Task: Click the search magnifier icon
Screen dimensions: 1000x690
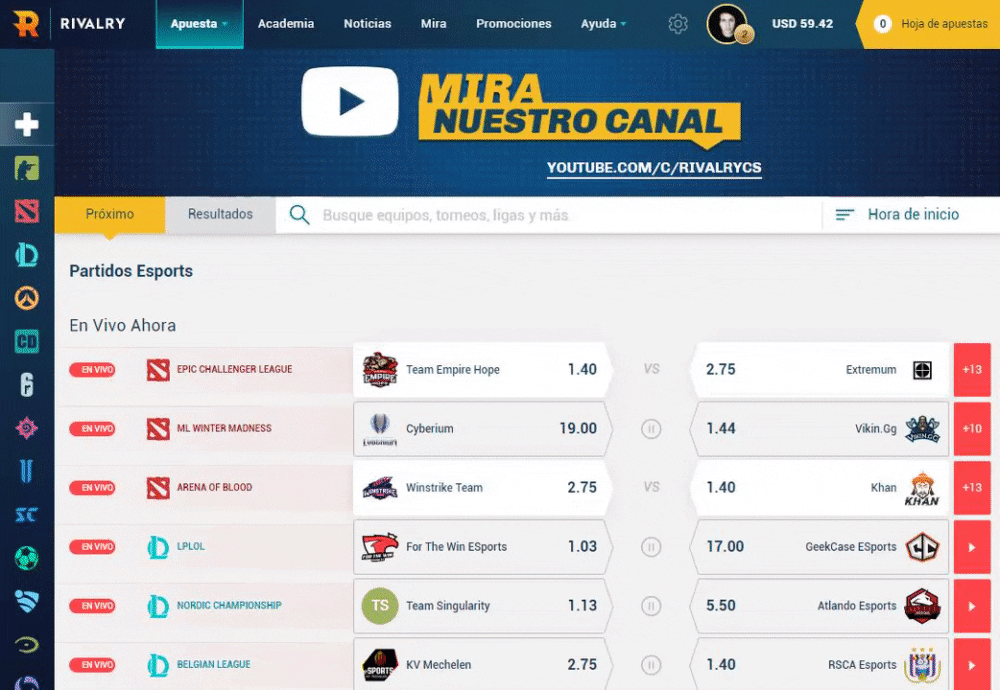Action: (299, 215)
